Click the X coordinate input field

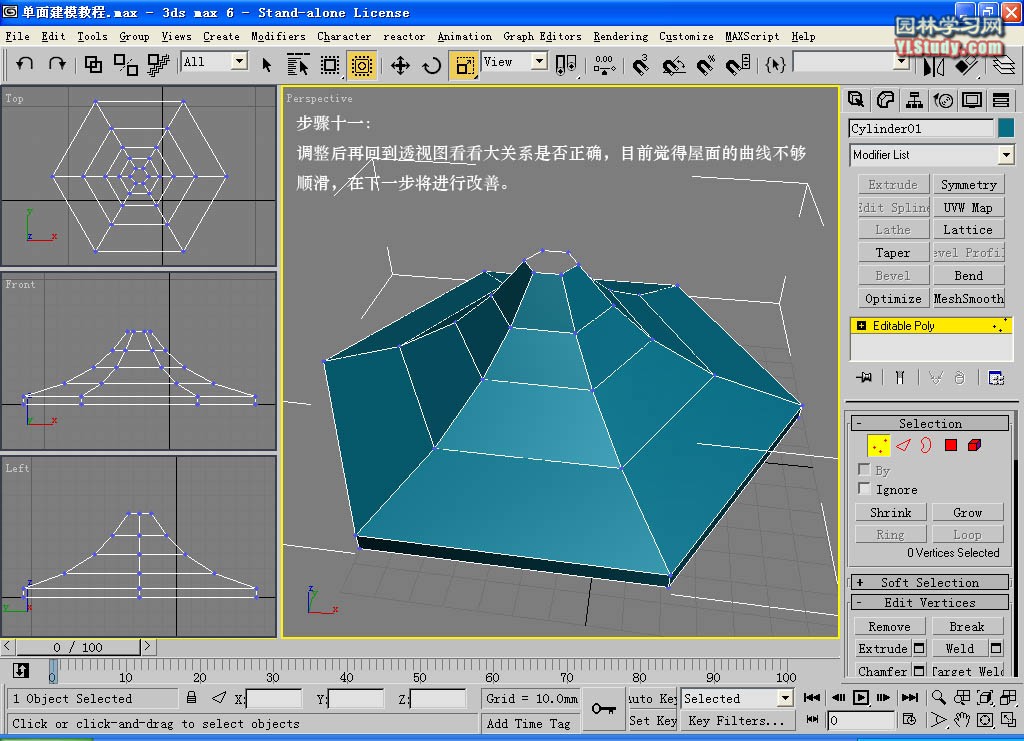click(274, 699)
